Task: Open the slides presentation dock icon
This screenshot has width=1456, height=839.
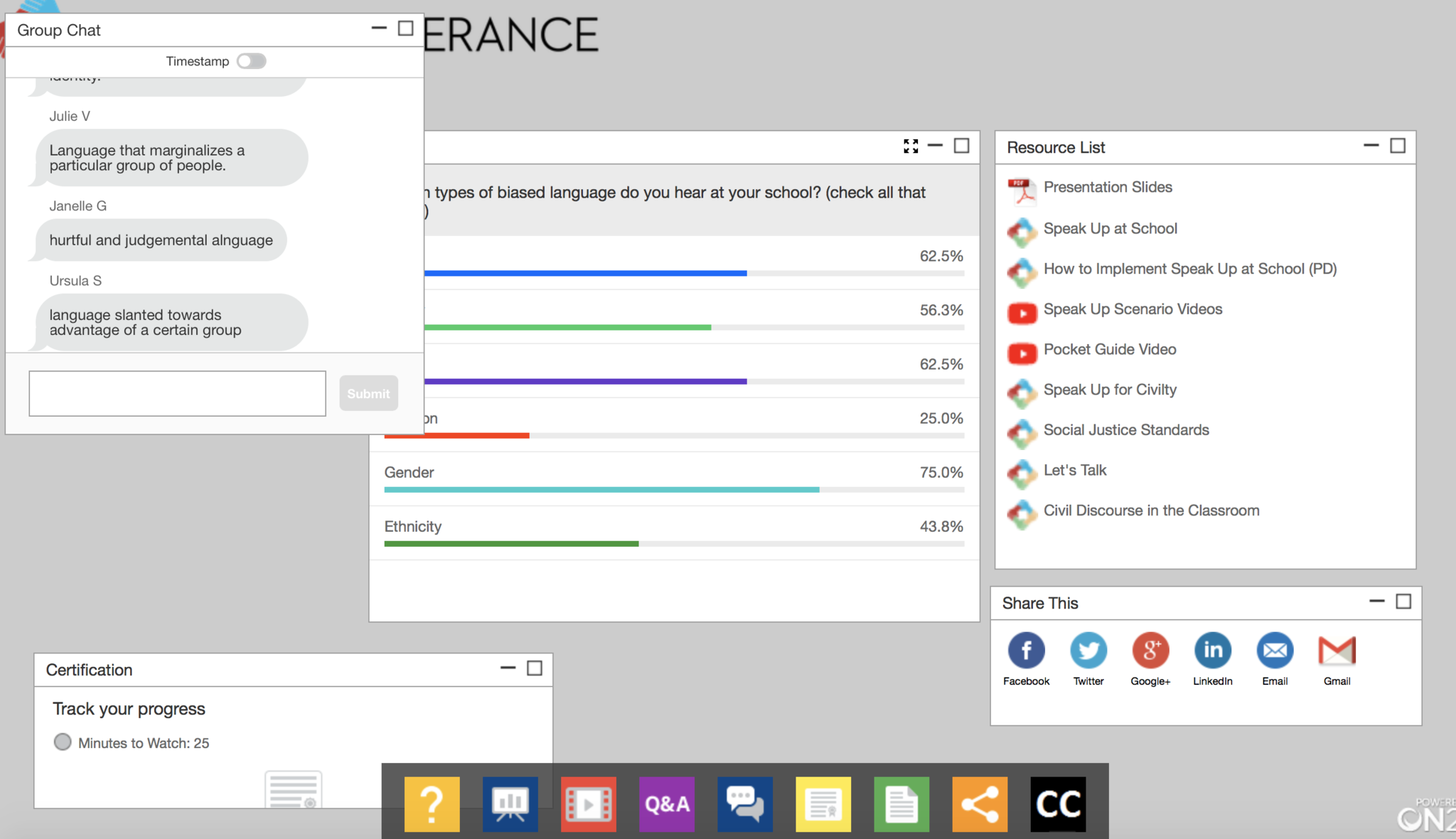Action: pos(510,804)
